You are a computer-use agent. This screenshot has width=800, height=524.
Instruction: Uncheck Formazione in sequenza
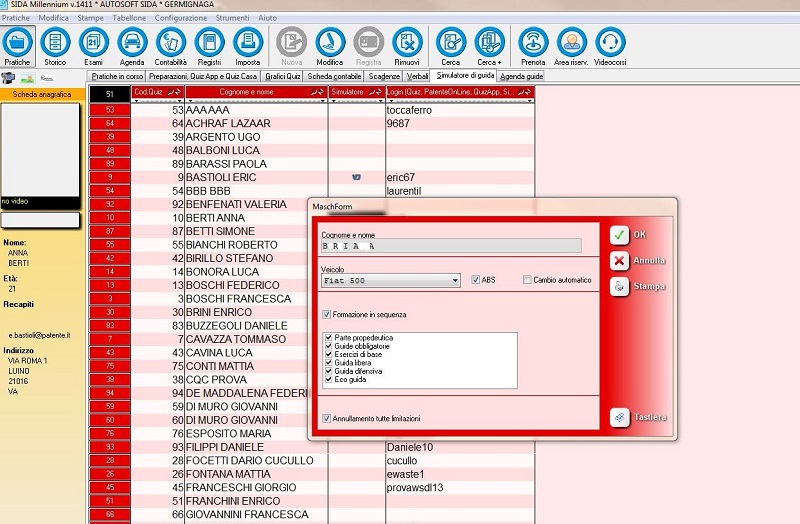tap(327, 314)
